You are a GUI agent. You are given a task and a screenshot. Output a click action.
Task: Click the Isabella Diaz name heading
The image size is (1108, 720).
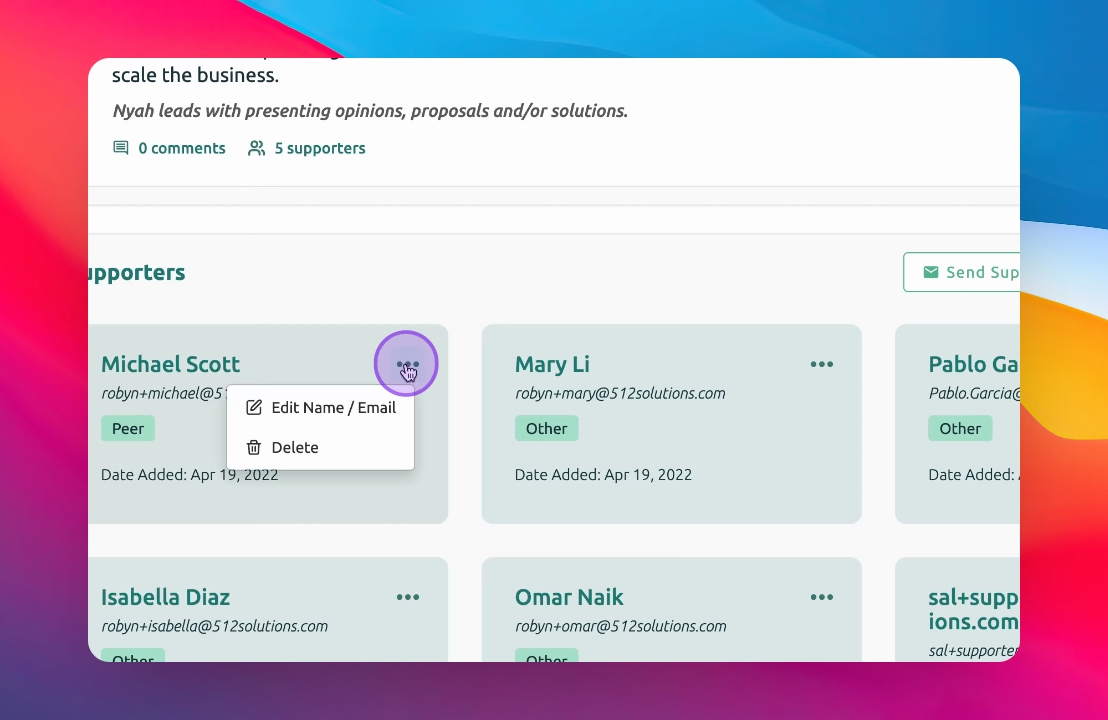(x=165, y=597)
